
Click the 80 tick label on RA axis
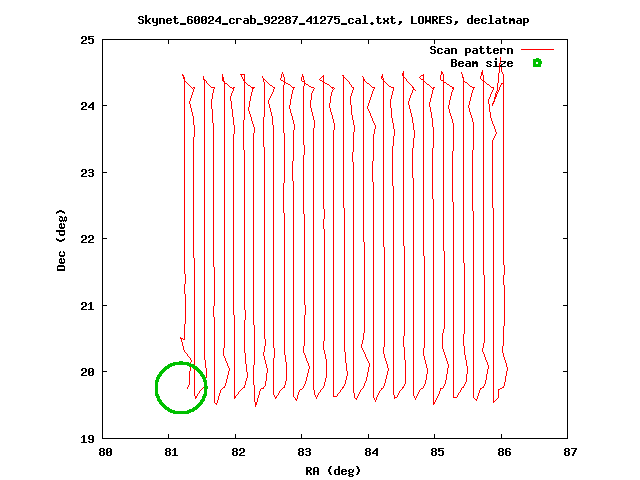105,452
